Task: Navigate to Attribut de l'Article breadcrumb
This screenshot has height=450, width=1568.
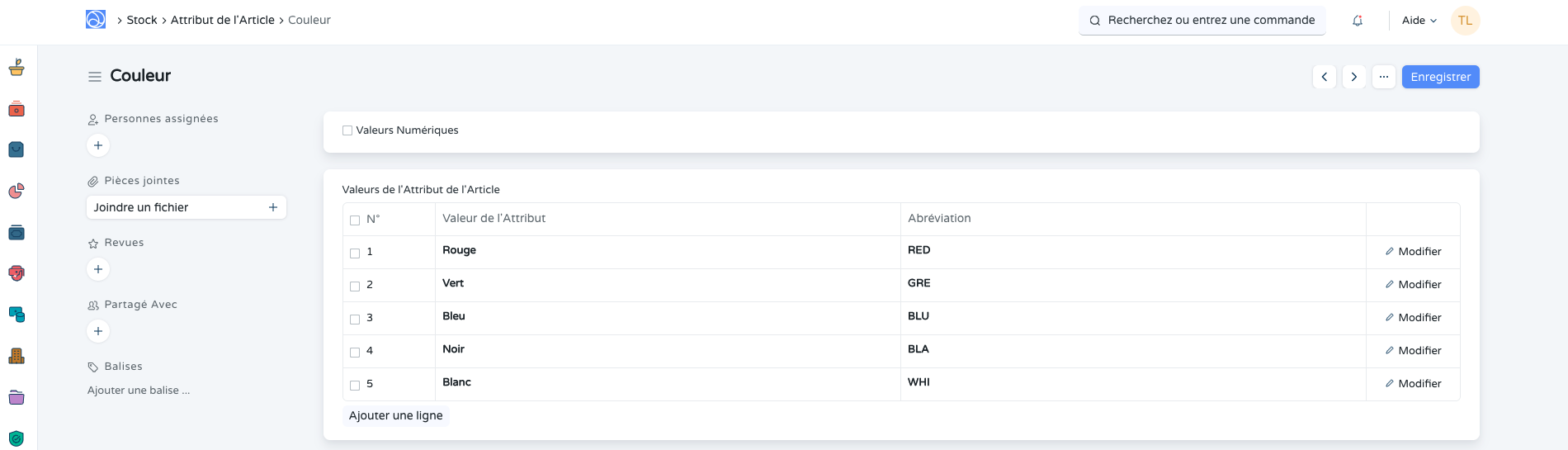Action: (x=223, y=20)
